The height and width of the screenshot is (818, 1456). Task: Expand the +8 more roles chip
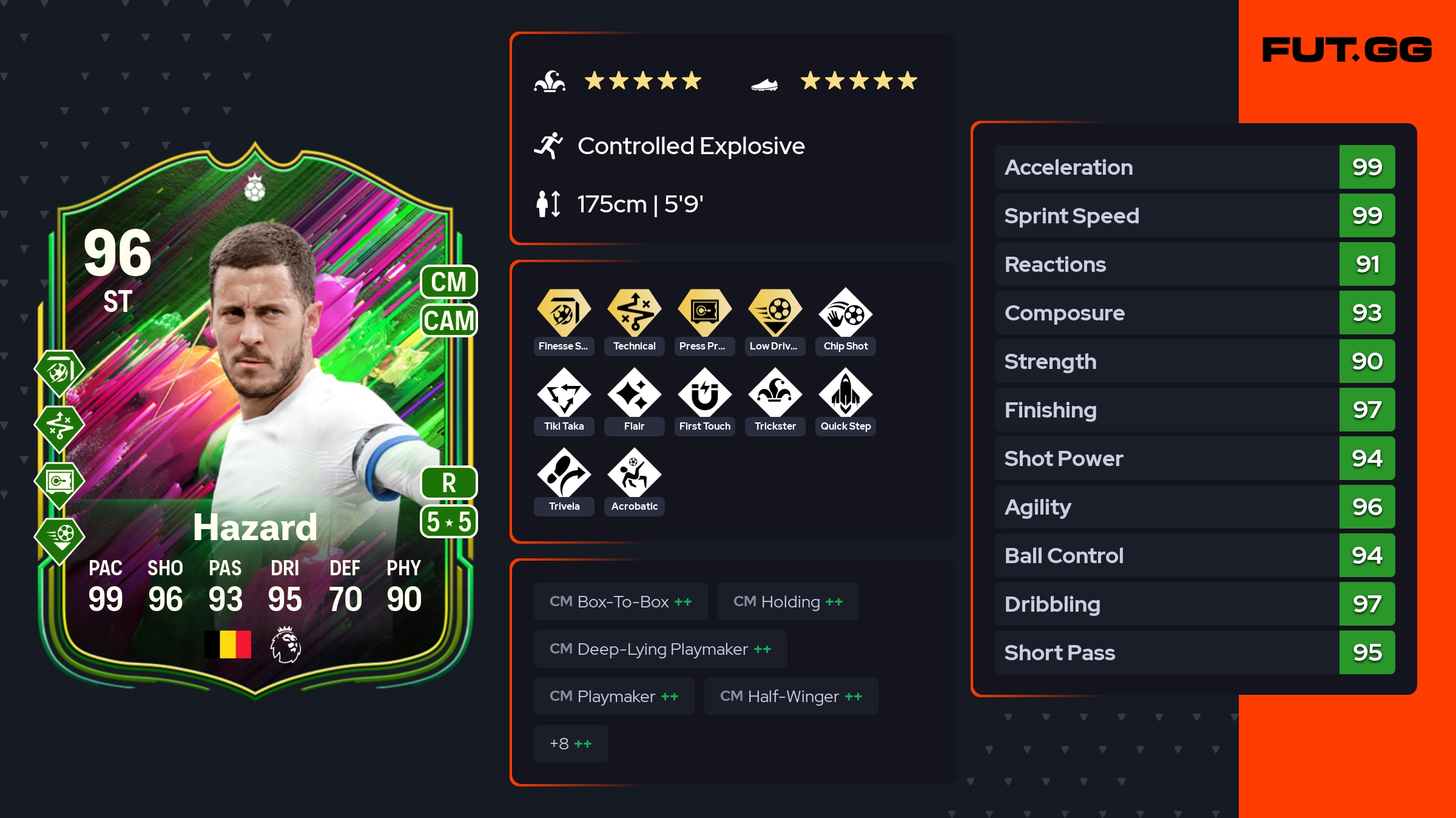pos(570,743)
